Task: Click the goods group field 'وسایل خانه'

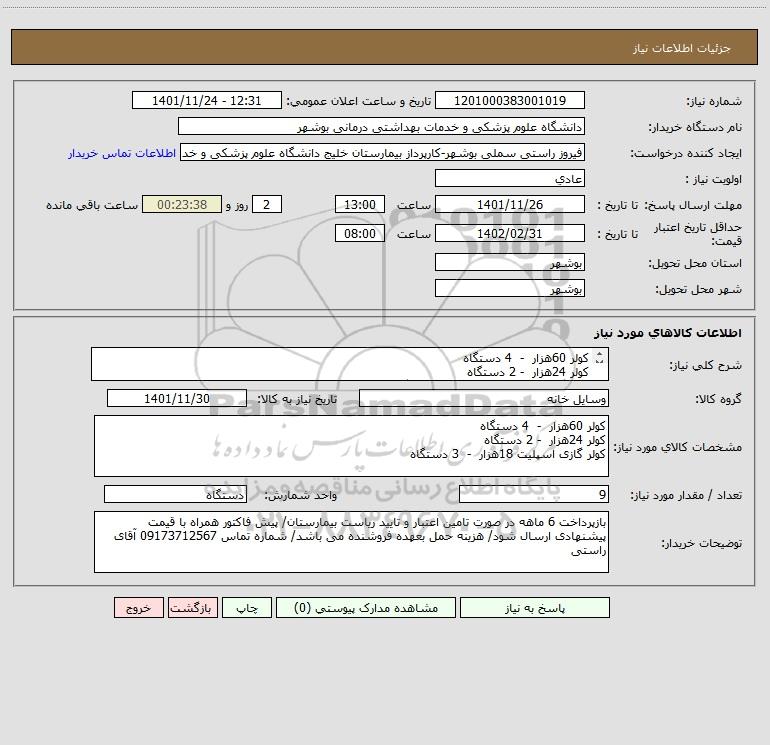Action: click(484, 398)
